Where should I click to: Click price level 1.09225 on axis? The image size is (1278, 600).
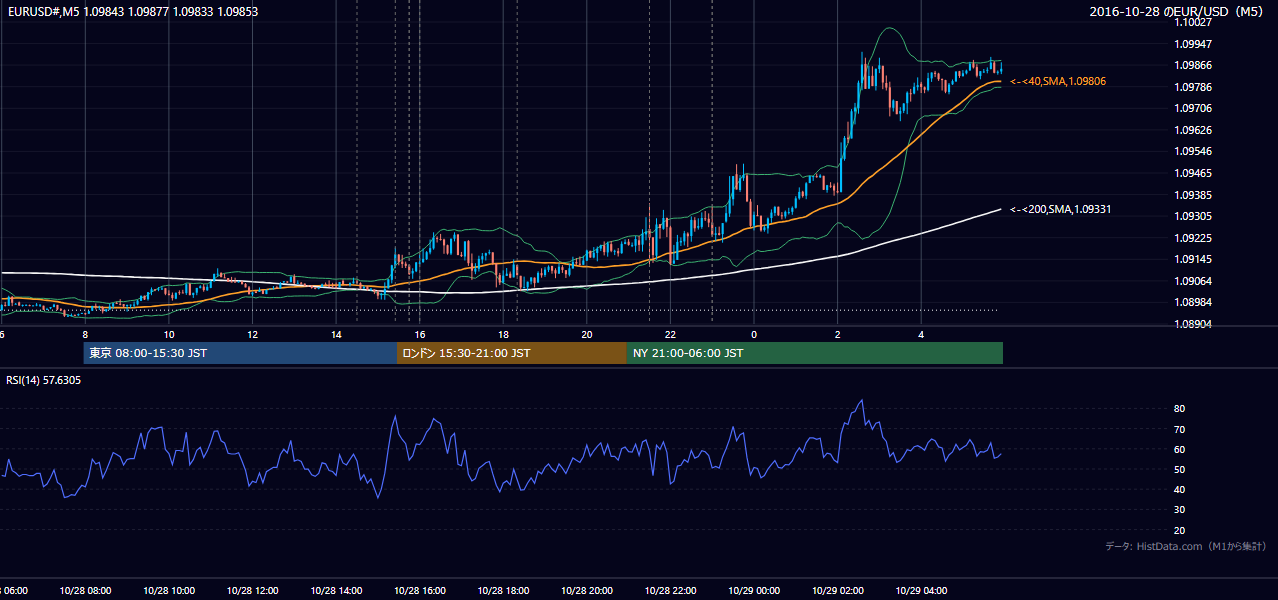(x=1192, y=238)
